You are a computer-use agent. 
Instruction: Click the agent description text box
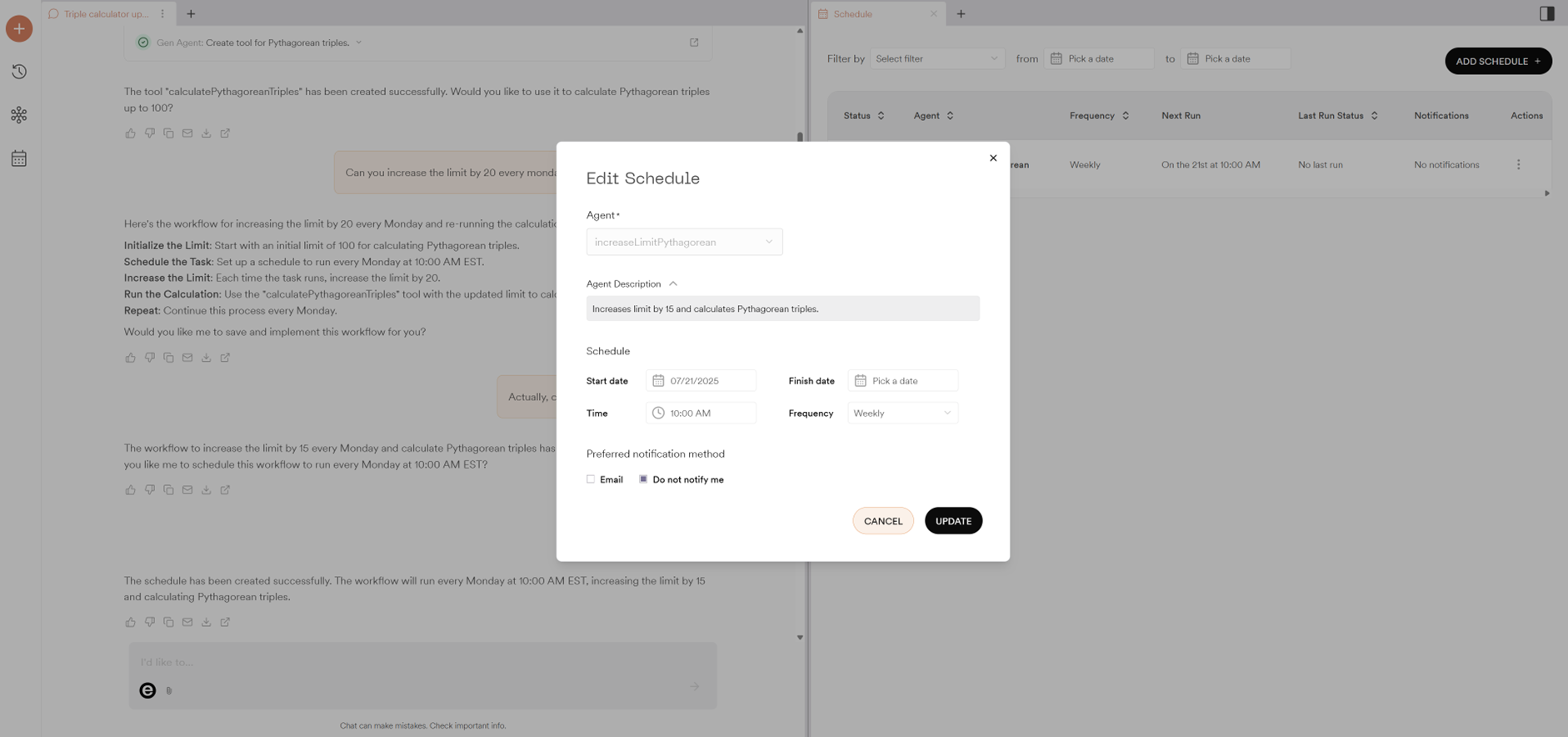click(783, 308)
